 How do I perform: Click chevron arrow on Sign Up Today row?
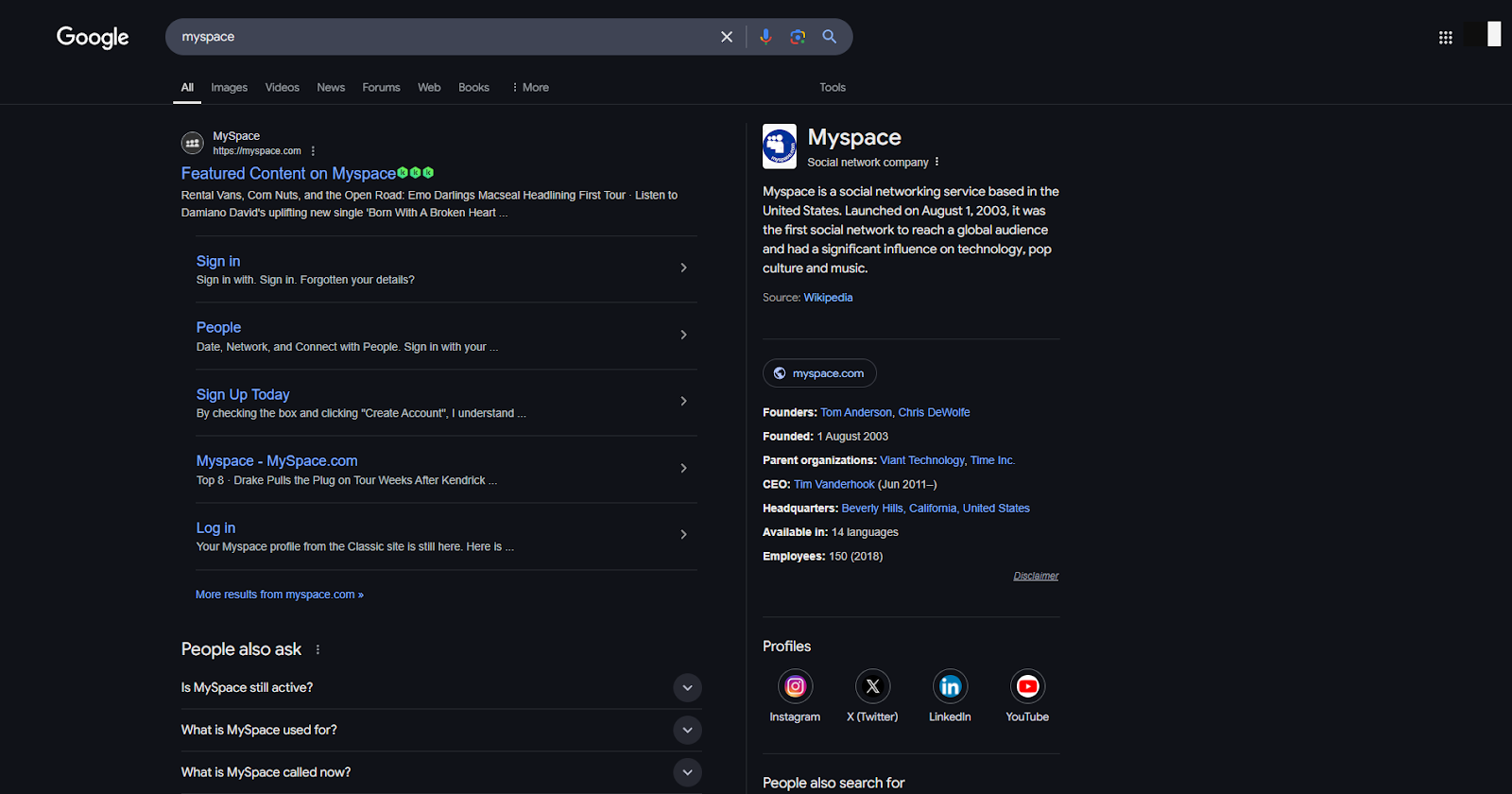pos(683,402)
